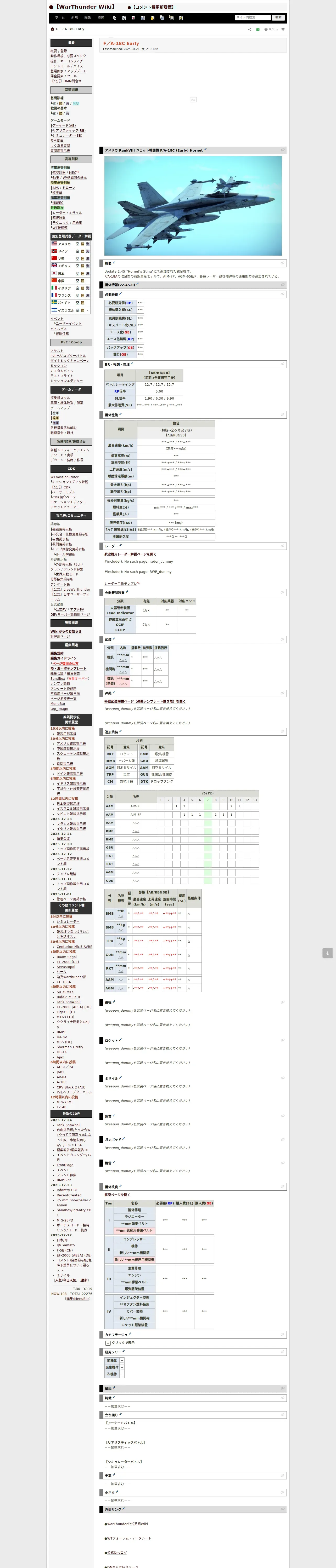The height and width of the screenshot is (1568, 336).
Task: Click バトルレーティング value 12.7 / 12.7 / 12.7
Action: tap(159, 385)
